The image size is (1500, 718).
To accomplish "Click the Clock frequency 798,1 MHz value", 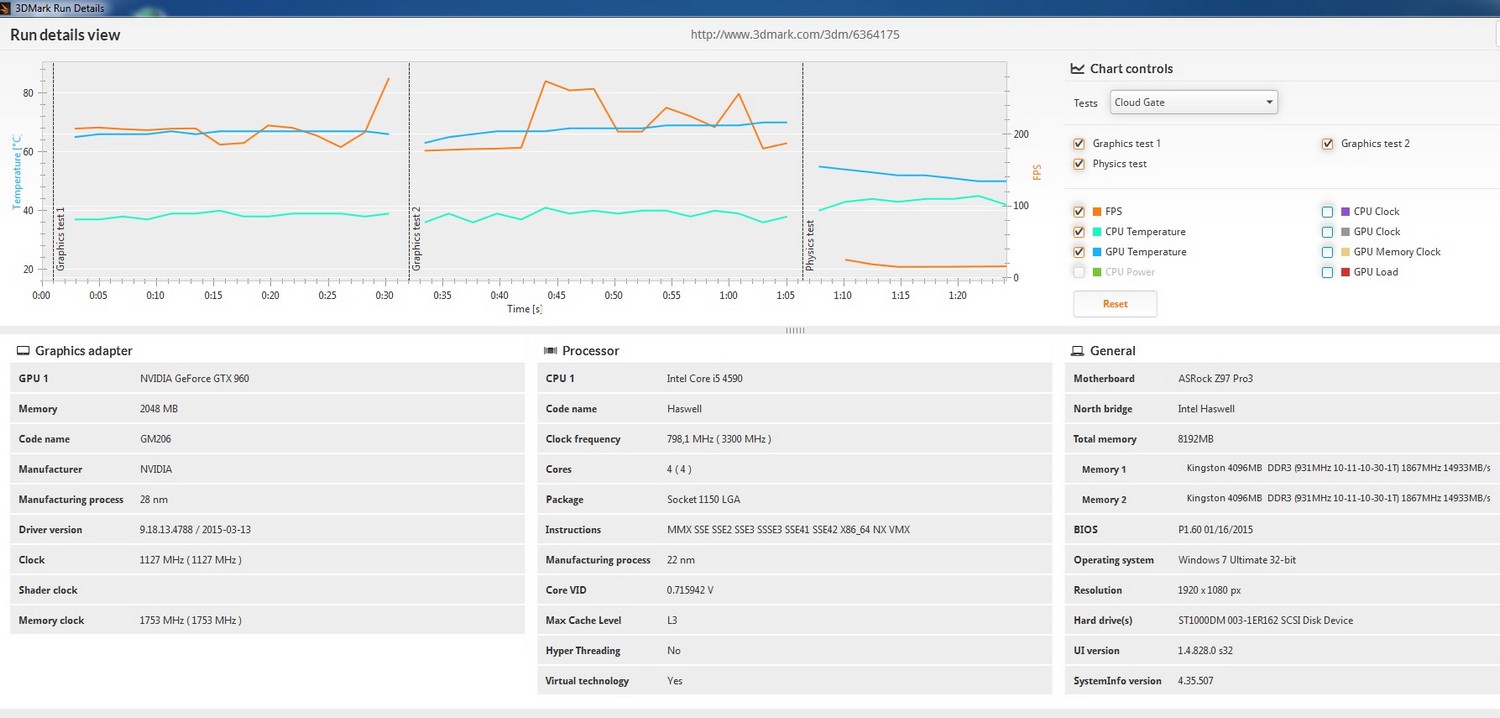I will 719,439.
